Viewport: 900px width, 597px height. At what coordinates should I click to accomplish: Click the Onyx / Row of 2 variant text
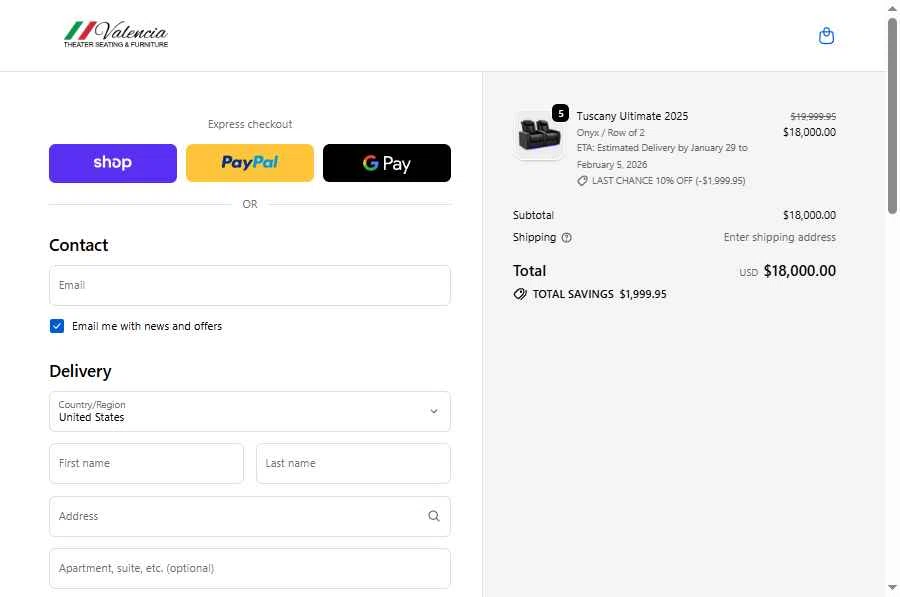coord(610,133)
